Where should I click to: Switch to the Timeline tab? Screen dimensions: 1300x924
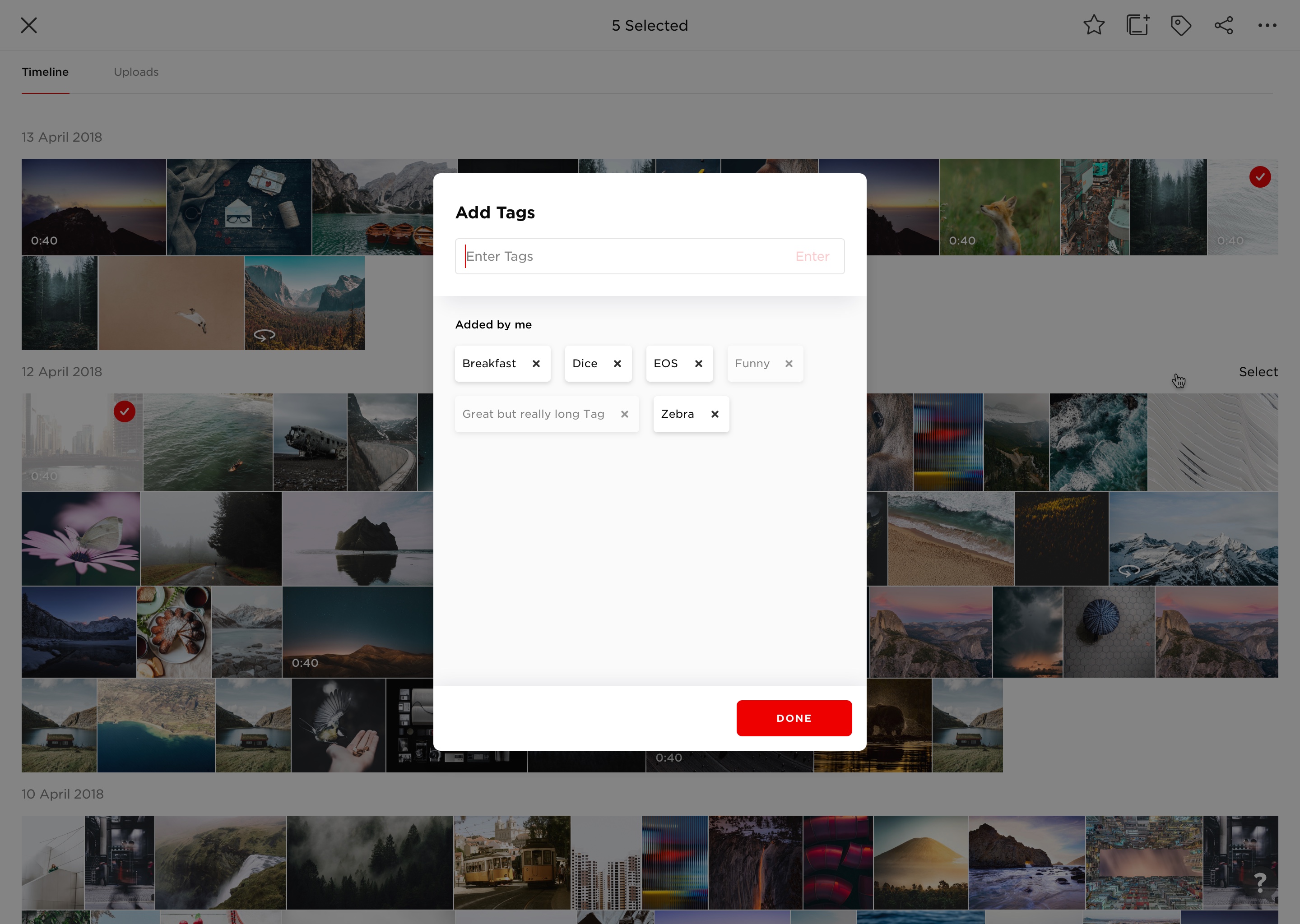45,72
